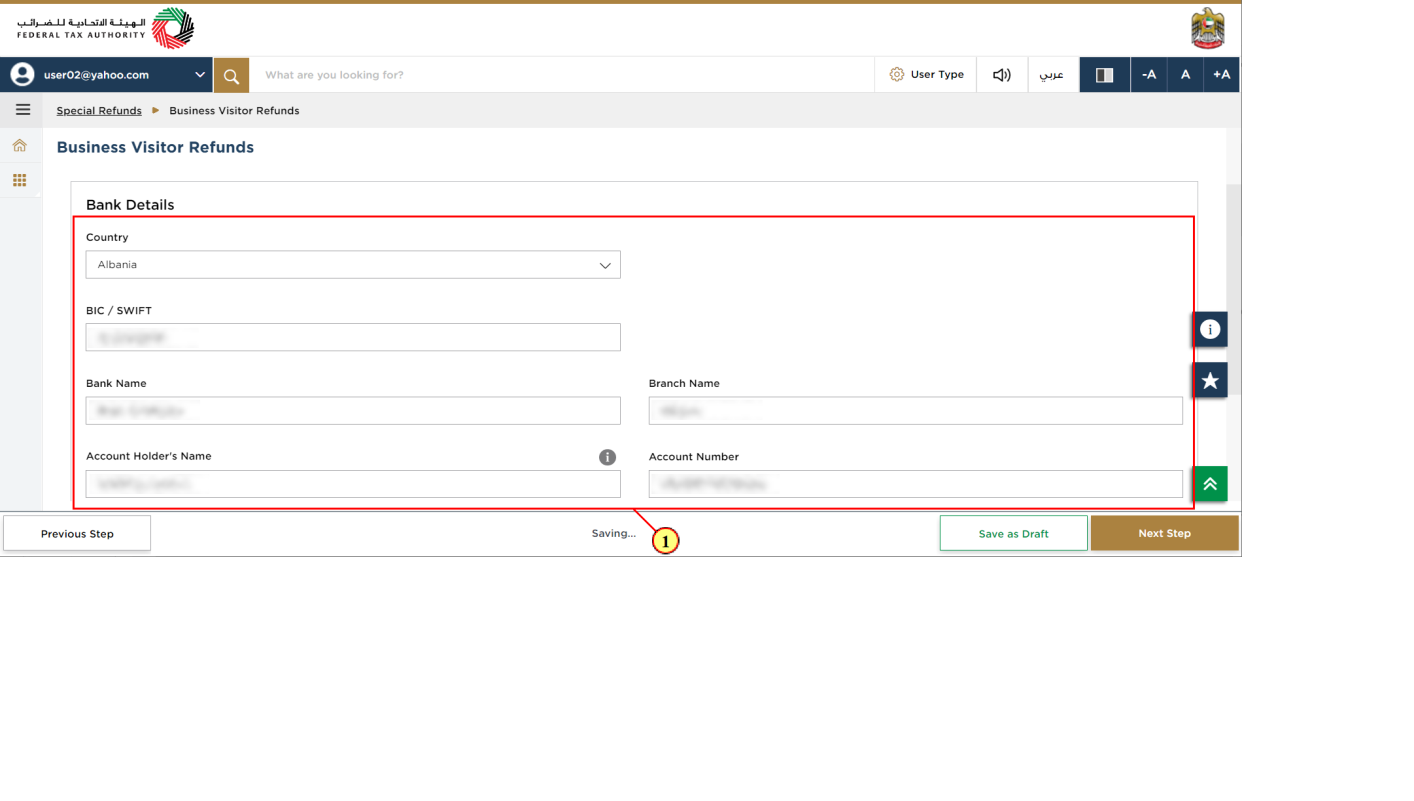Open the hamburger navigation menu
The width and height of the screenshot is (1414, 801).
coord(22,110)
